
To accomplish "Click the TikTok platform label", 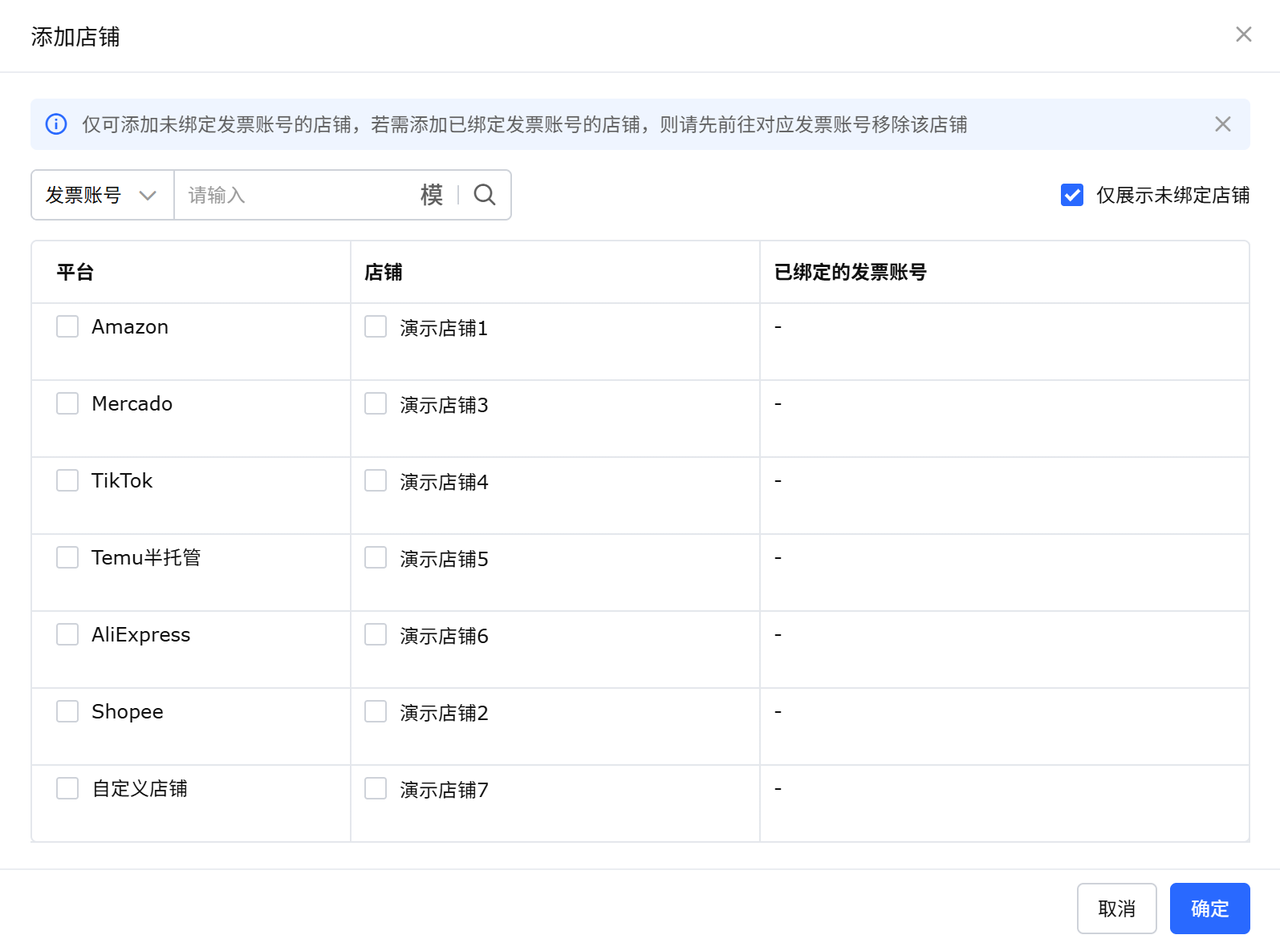I will (122, 481).
